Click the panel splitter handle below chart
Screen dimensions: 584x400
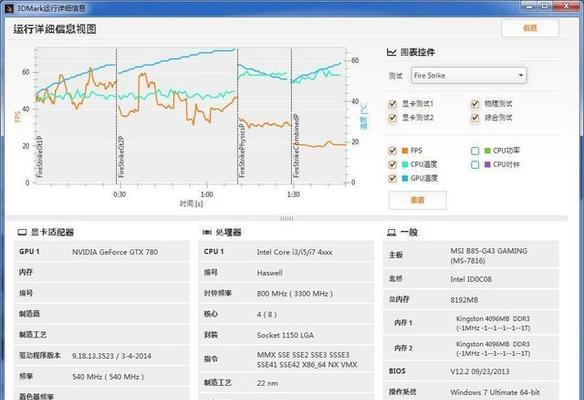[286, 218]
